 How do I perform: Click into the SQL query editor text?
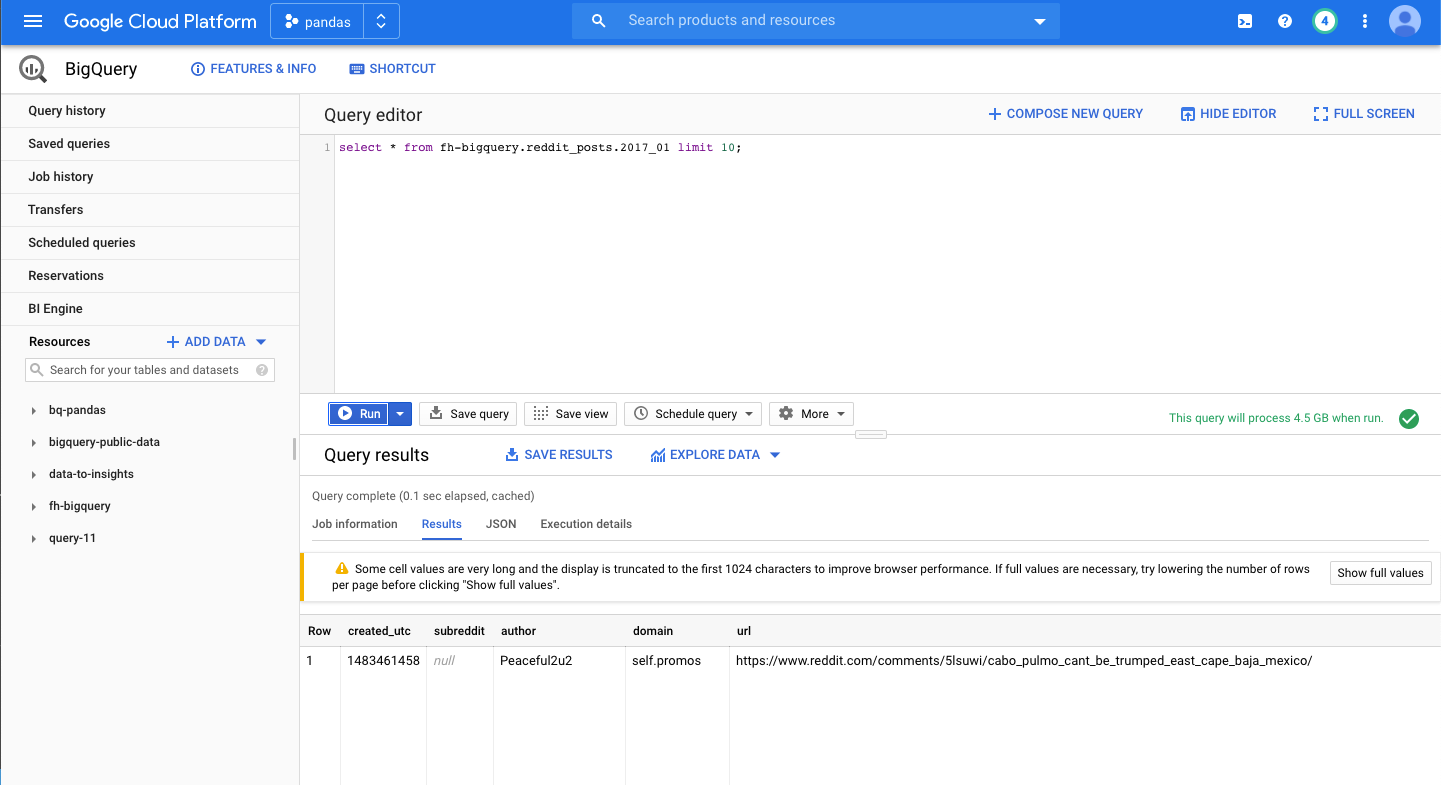(x=540, y=148)
